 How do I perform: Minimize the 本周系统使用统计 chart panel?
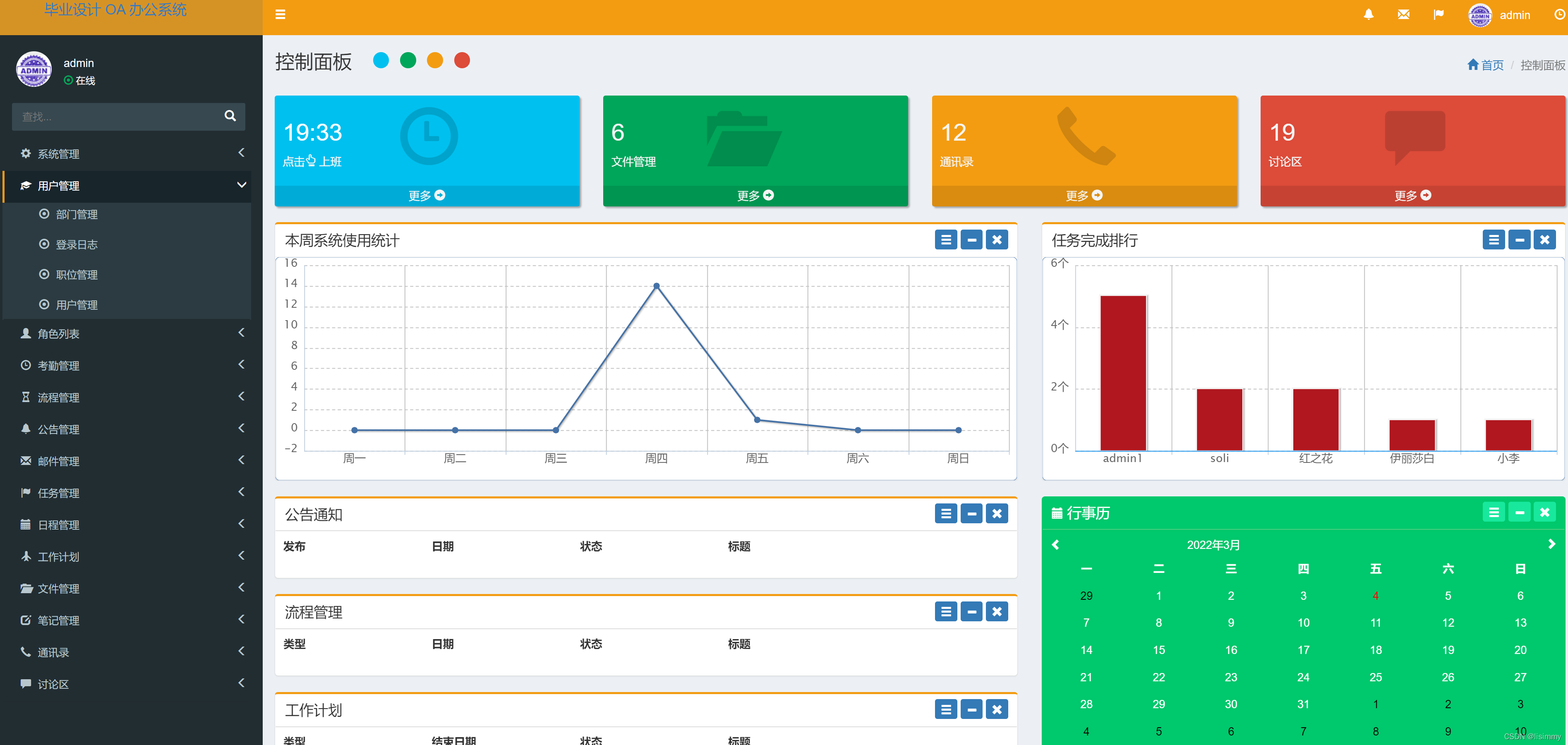971,240
